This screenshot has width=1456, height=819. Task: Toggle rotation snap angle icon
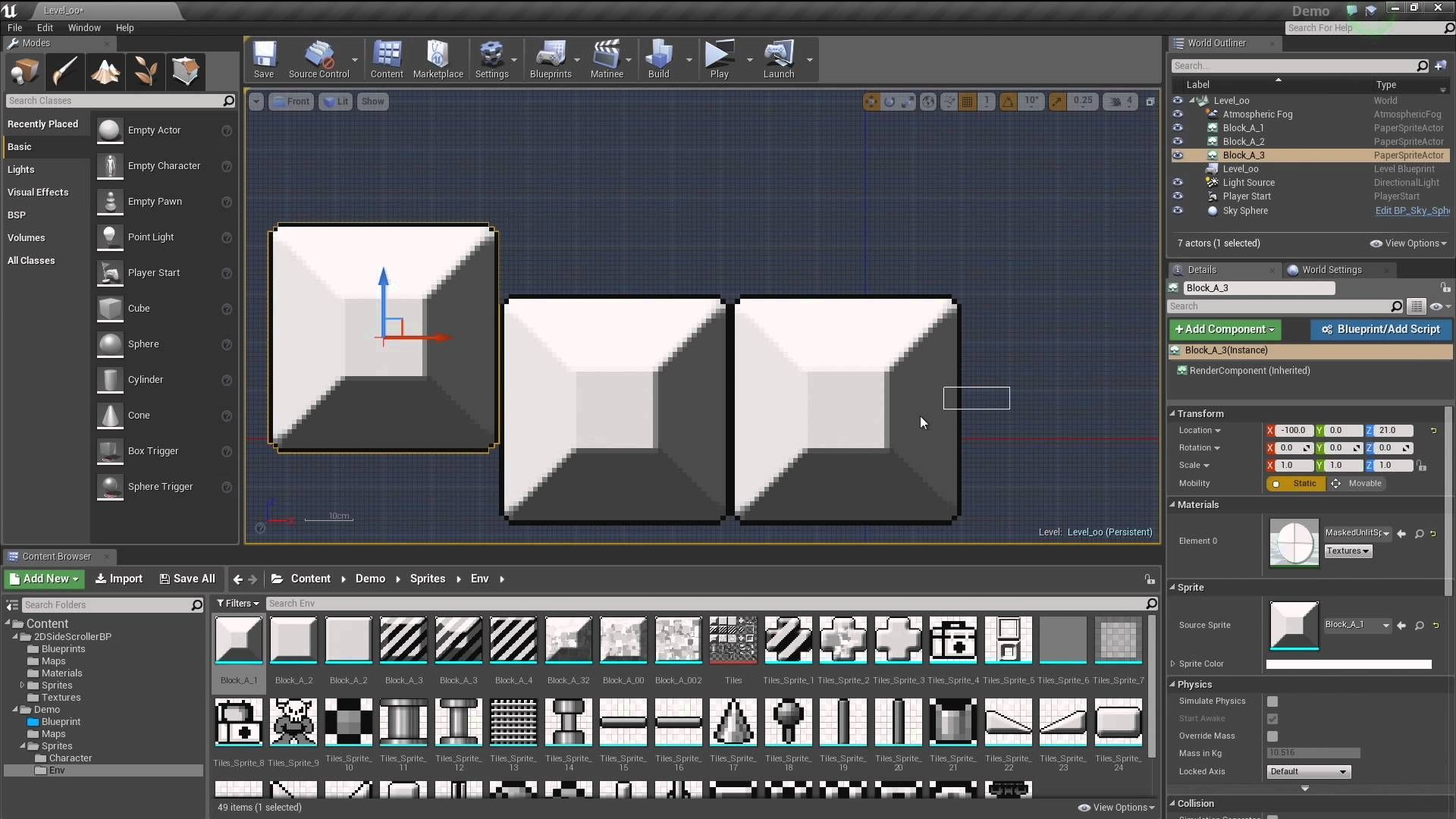1008,102
